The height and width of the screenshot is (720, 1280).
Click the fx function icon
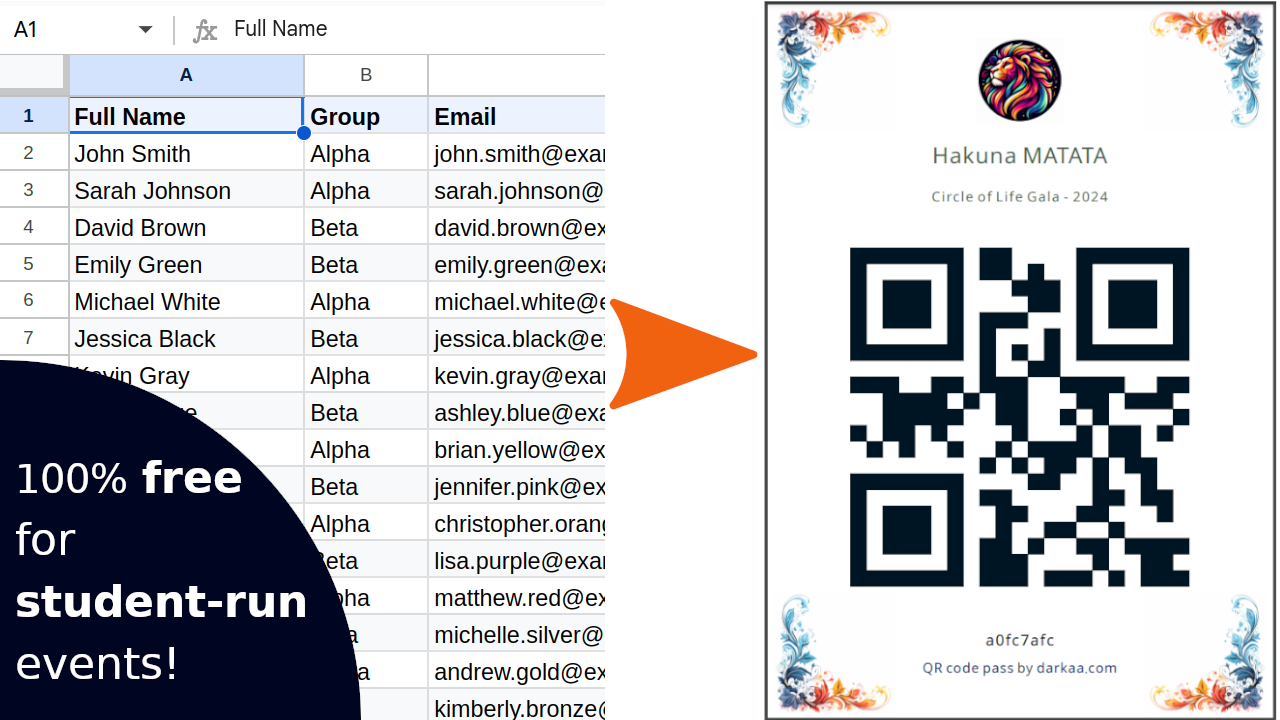pyautogui.click(x=205, y=29)
